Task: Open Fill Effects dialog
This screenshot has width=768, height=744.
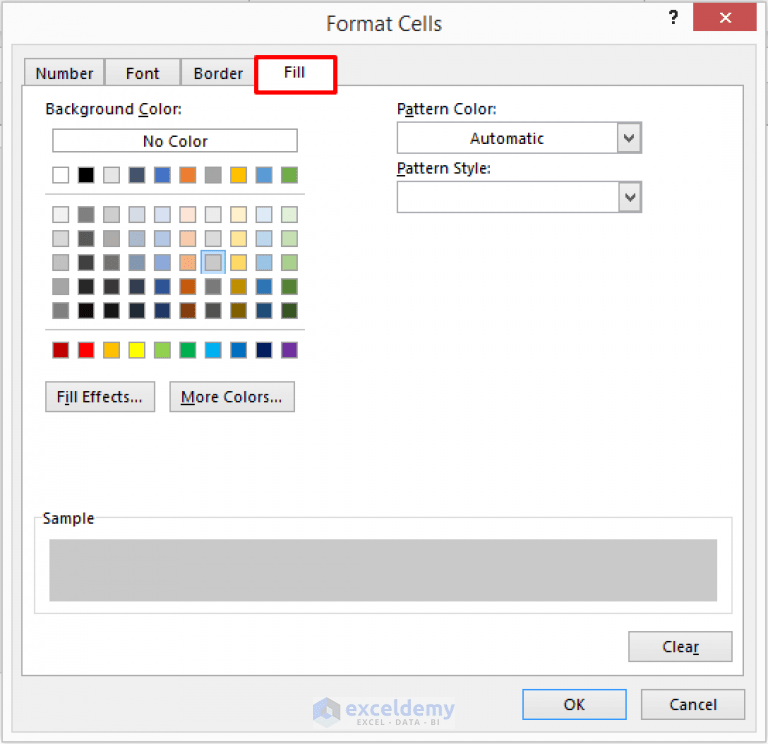Action: tap(100, 397)
